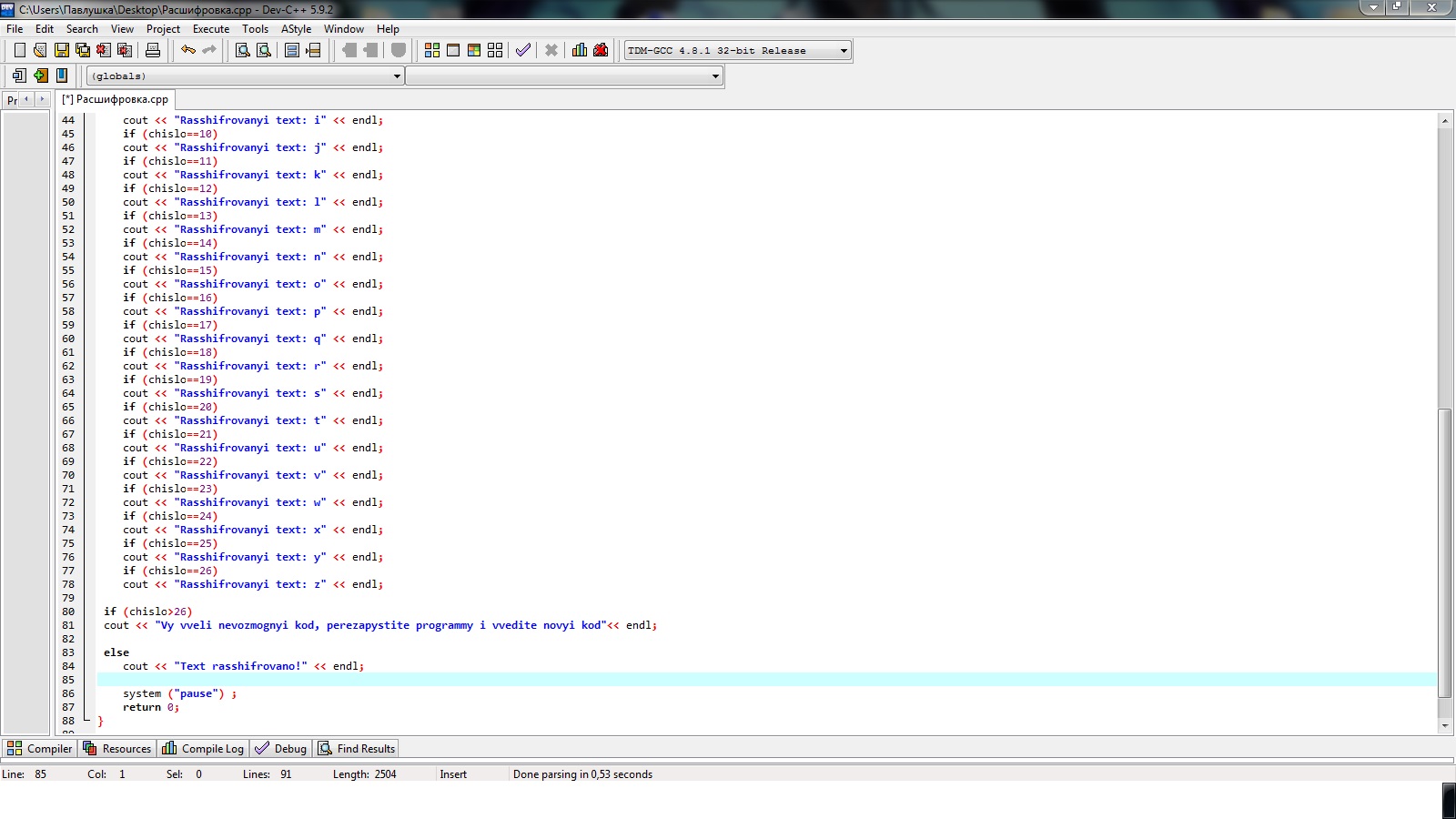Image resolution: width=1456 pixels, height=819 pixels.
Task: Start debugging with the checkmark icon
Action: tap(523, 50)
